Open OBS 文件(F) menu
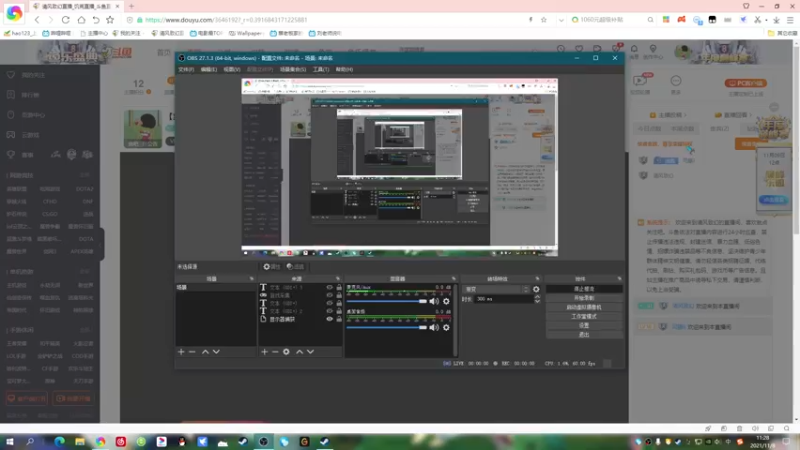Screen dimensions: 800x450 [x=186, y=69]
